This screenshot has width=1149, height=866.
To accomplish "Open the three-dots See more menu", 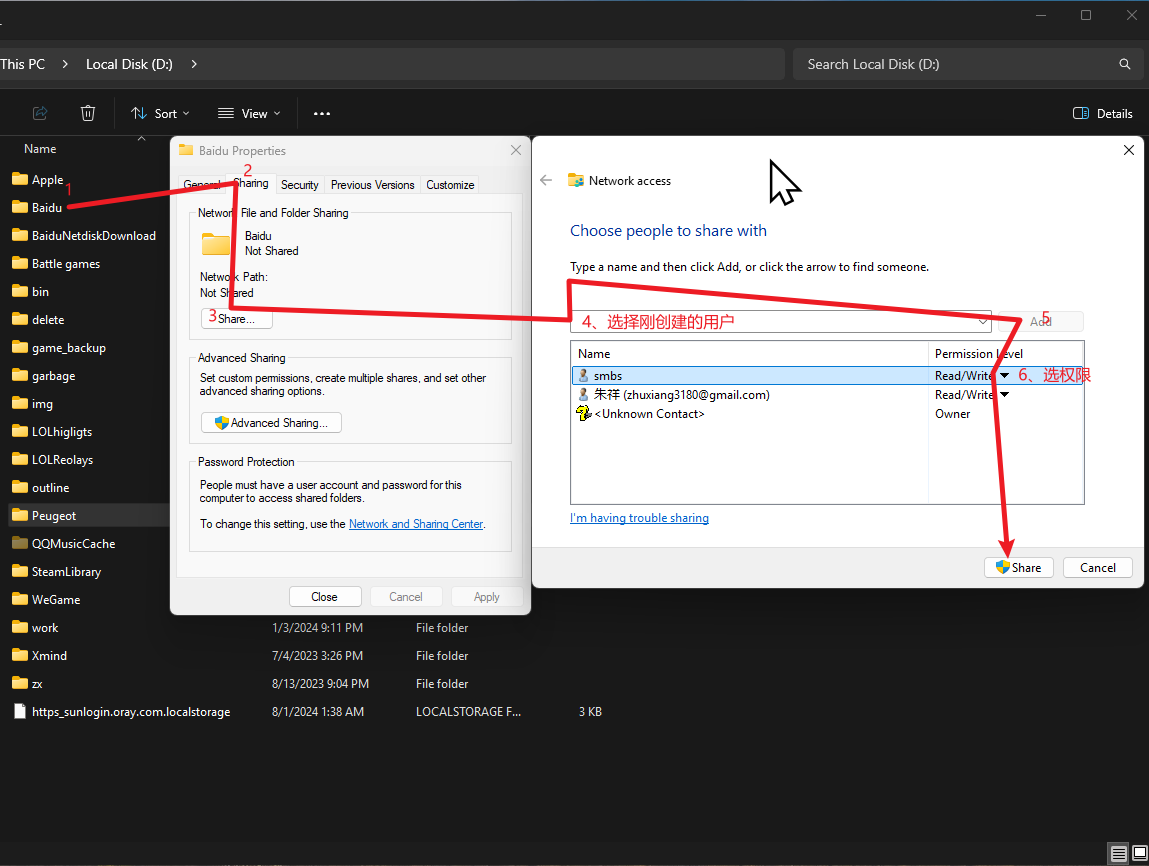I will click(322, 113).
